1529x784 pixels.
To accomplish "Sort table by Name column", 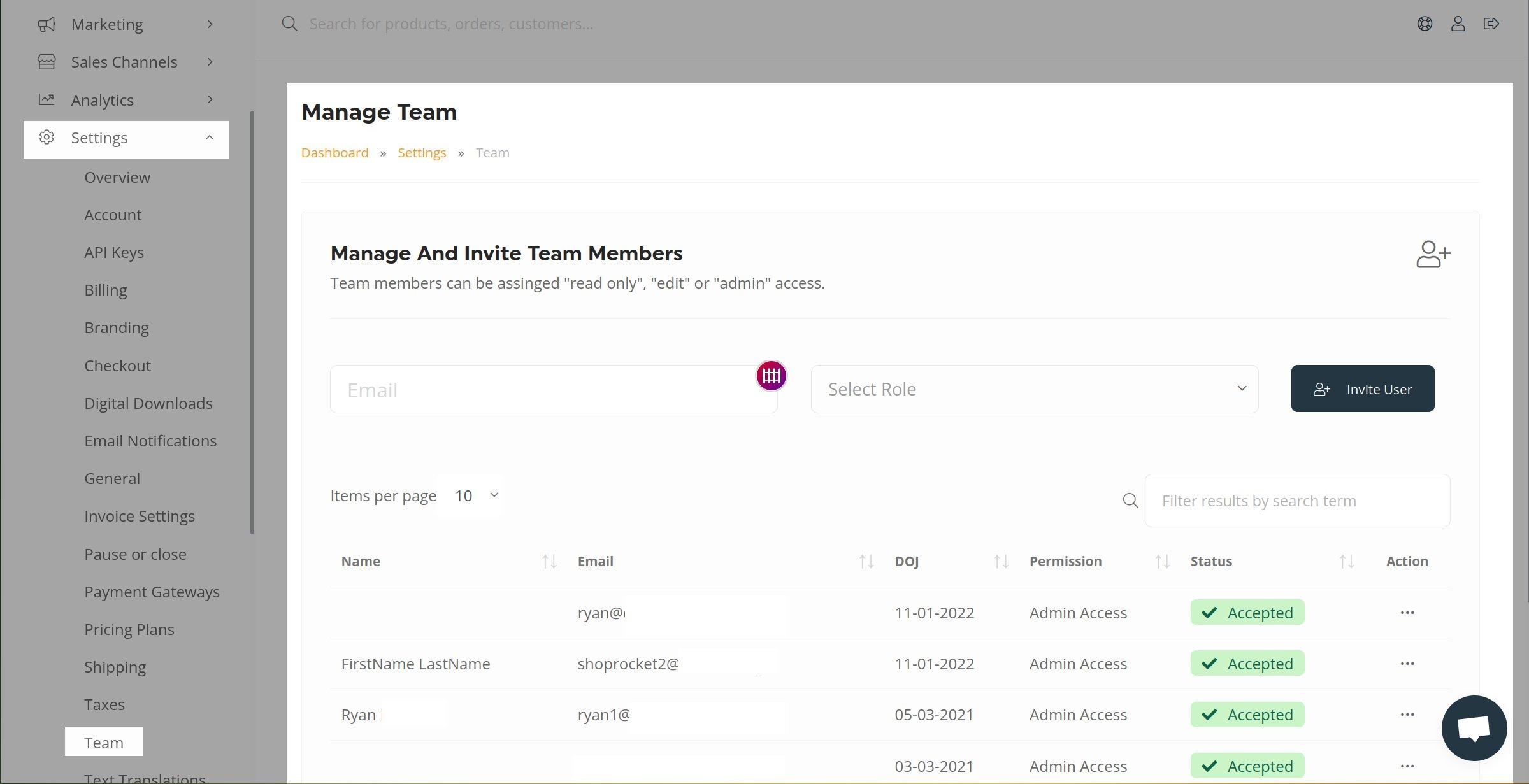I will pyautogui.click(x=549, y=561).
